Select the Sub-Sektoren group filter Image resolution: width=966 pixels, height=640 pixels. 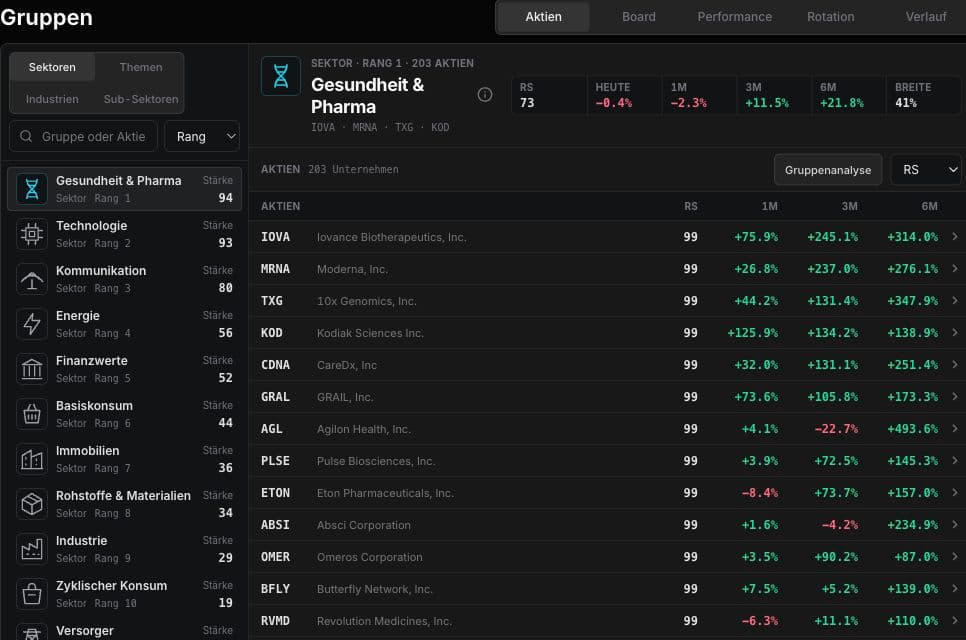pos(141,99)
